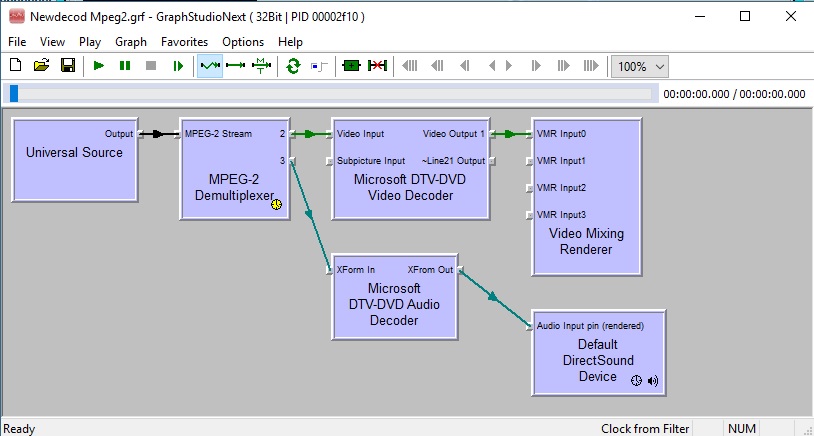Open the 100% zoom dropdown
The width and height of the screenshot is (814, 436).
tap(640, 66)
